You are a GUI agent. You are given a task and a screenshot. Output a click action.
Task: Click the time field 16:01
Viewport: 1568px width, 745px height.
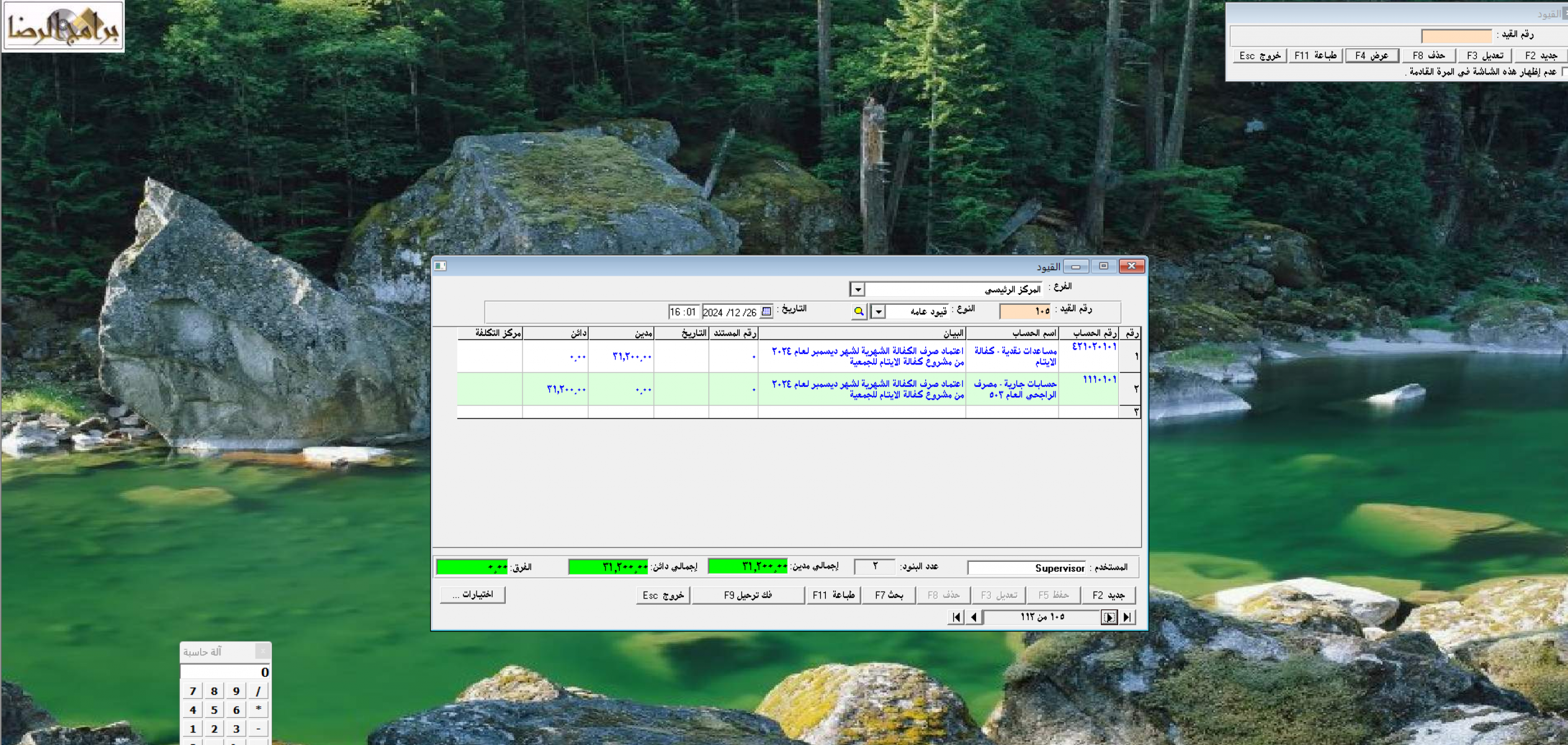pos(684,312)
